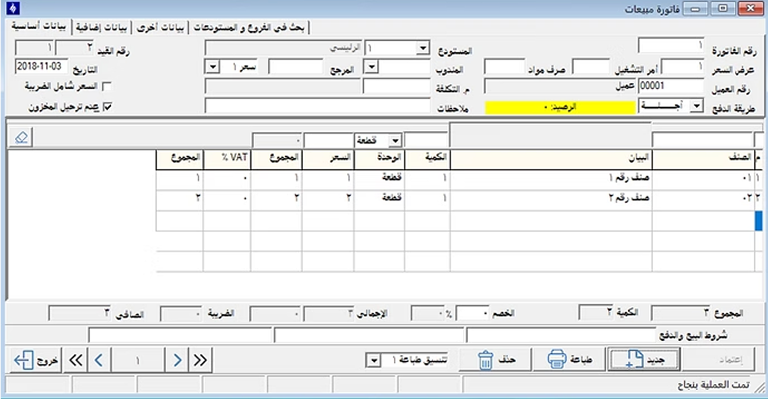Click the ملاحظات notes field
Screen dimensions: 768x399
[x=317, y=106]
